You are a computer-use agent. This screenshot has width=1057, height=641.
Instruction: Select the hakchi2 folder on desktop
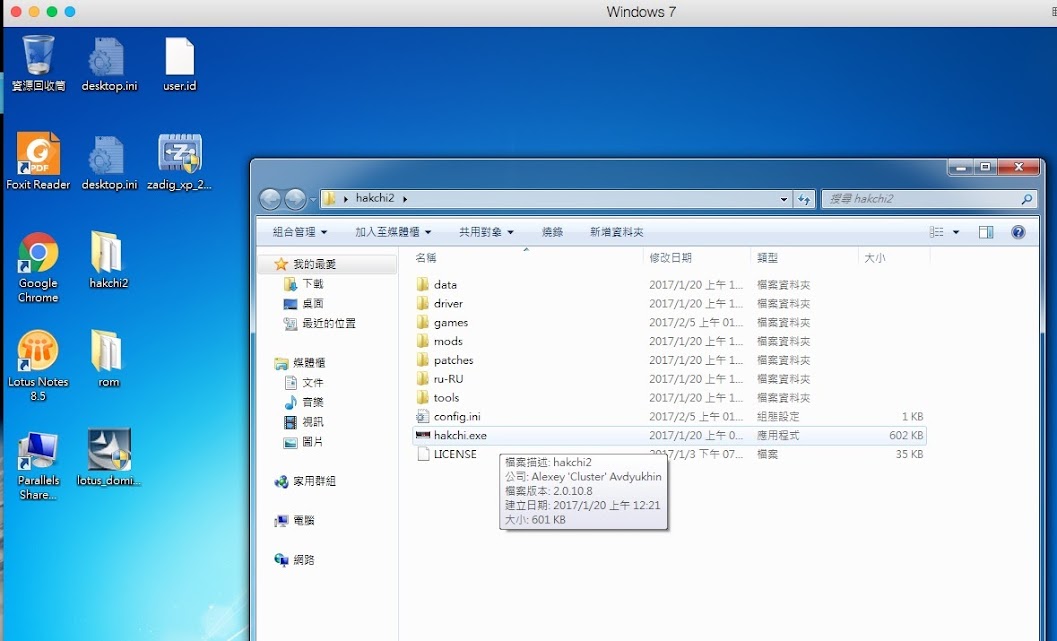click(x=109, y=260)
